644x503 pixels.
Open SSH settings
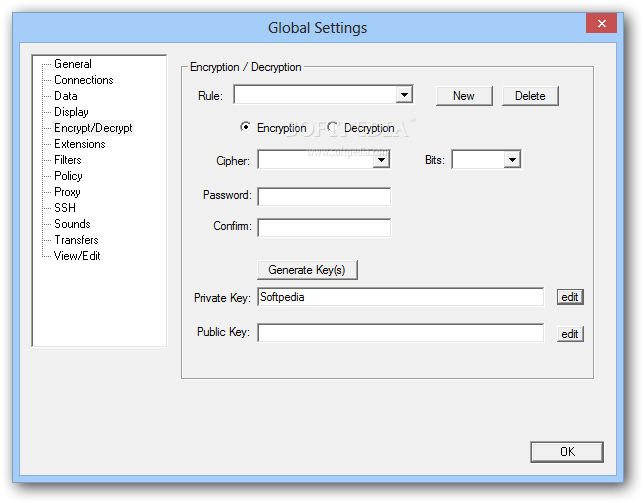pos(65,208)
